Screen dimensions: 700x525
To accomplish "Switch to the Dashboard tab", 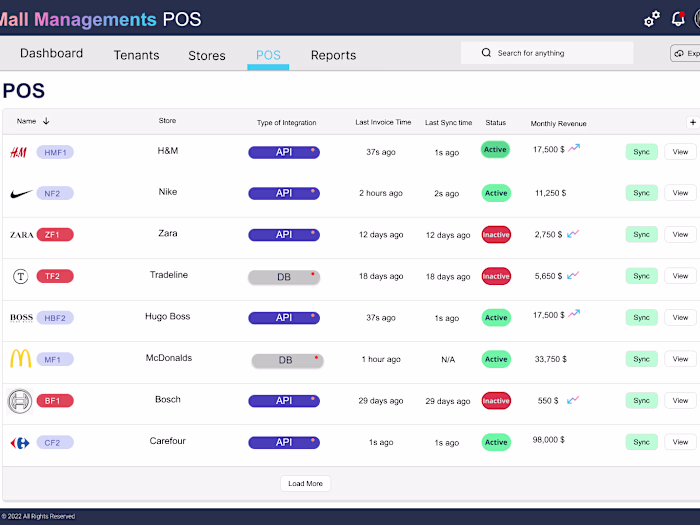I will [51, 54].
